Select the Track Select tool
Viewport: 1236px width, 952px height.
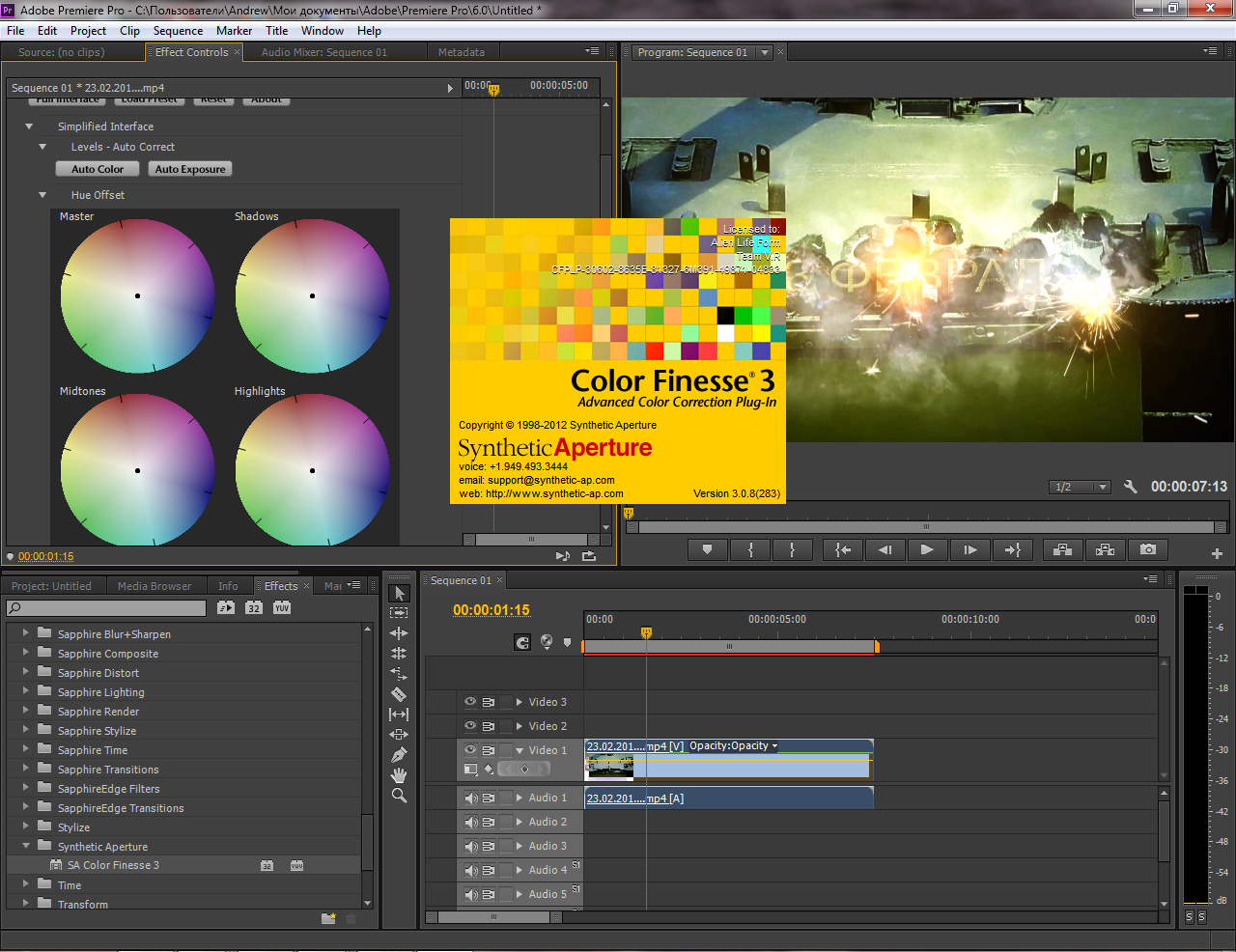399,613
